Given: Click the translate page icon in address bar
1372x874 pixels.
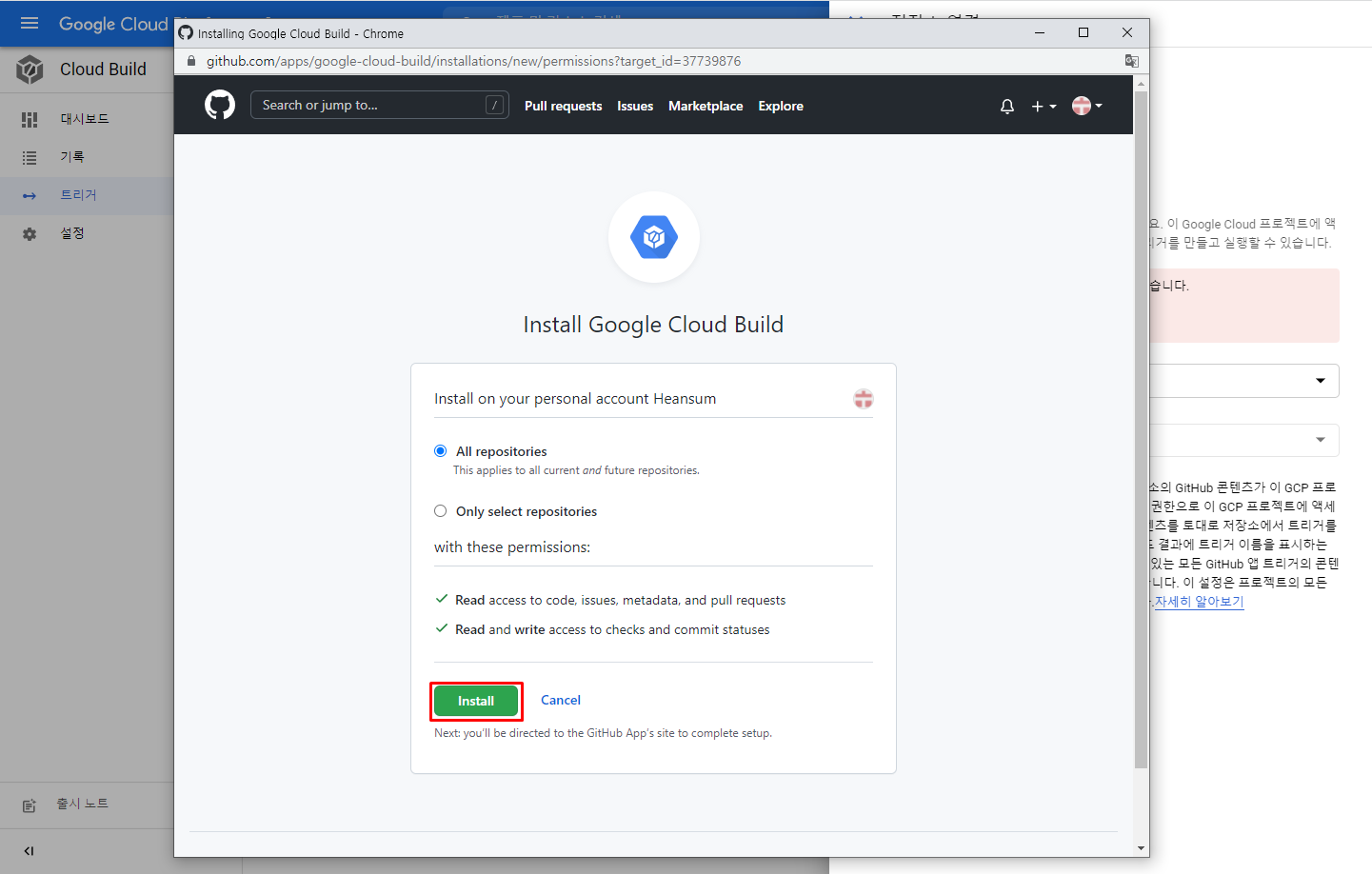Looking at the screenshot, I should 1131,61.
